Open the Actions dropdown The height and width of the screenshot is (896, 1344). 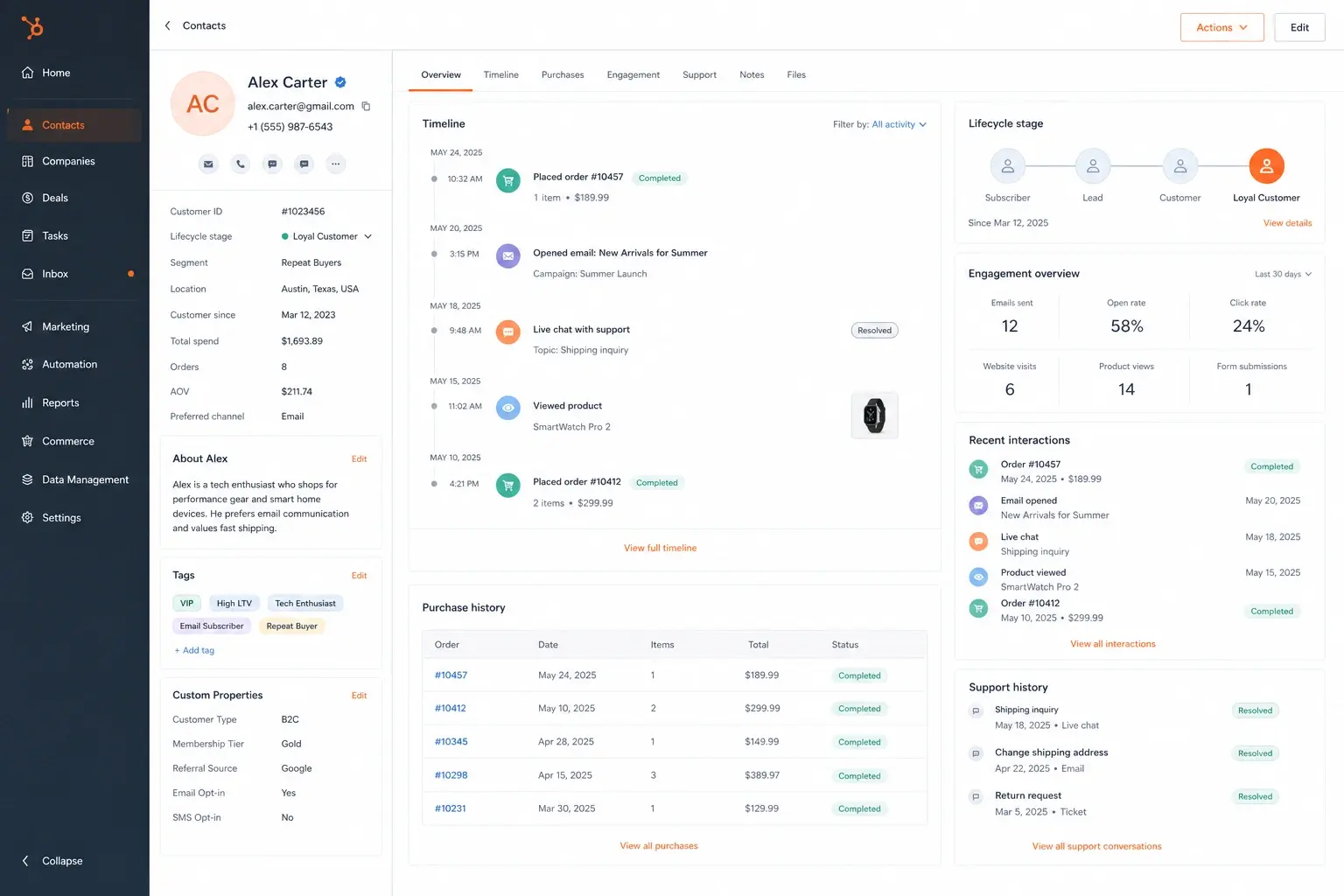coord(1222,27)
